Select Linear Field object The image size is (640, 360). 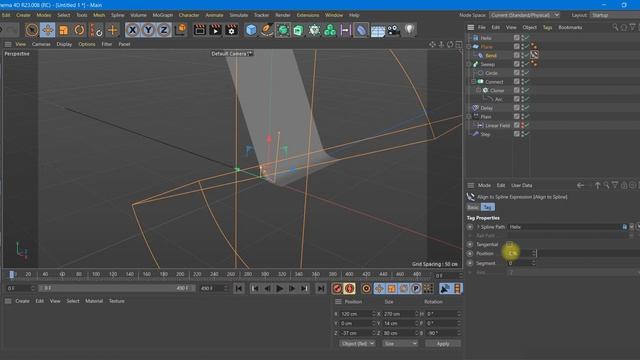[x=498, y=126]
